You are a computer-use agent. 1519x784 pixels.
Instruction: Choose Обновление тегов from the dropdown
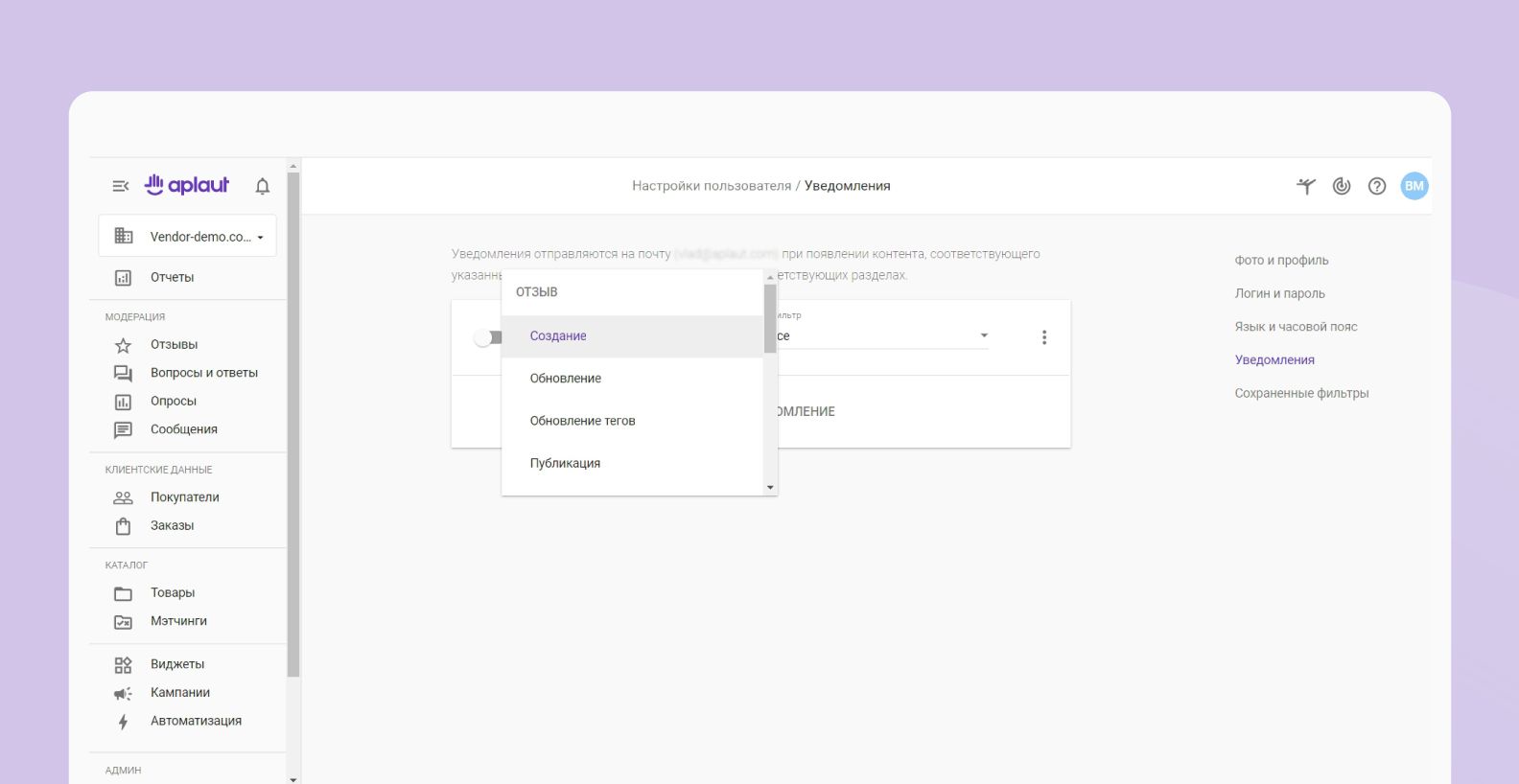pyautogui.click(x=582, y=421)
